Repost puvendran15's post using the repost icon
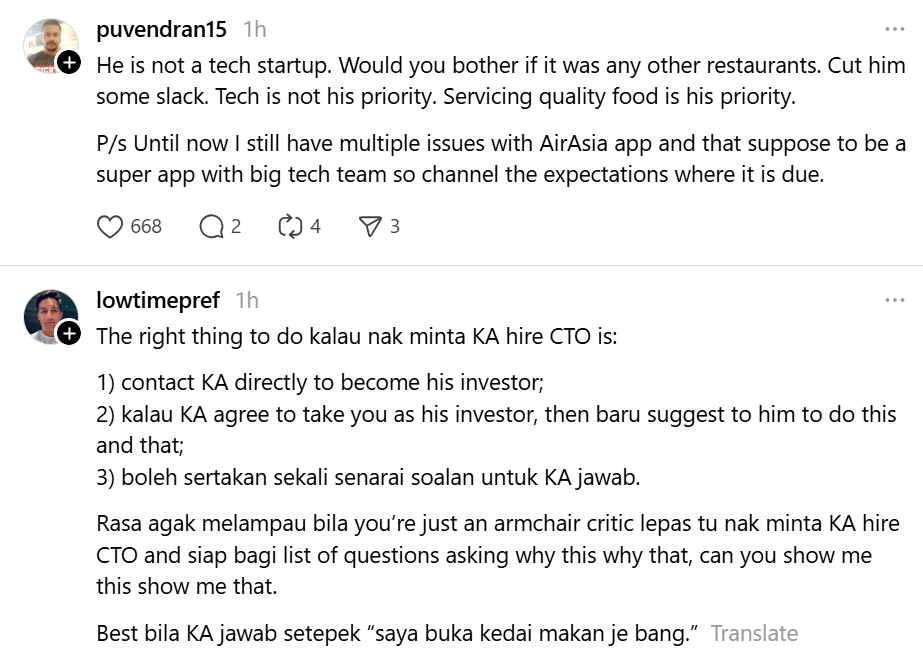This screenshot has height=659, width=923. [290, 227]
